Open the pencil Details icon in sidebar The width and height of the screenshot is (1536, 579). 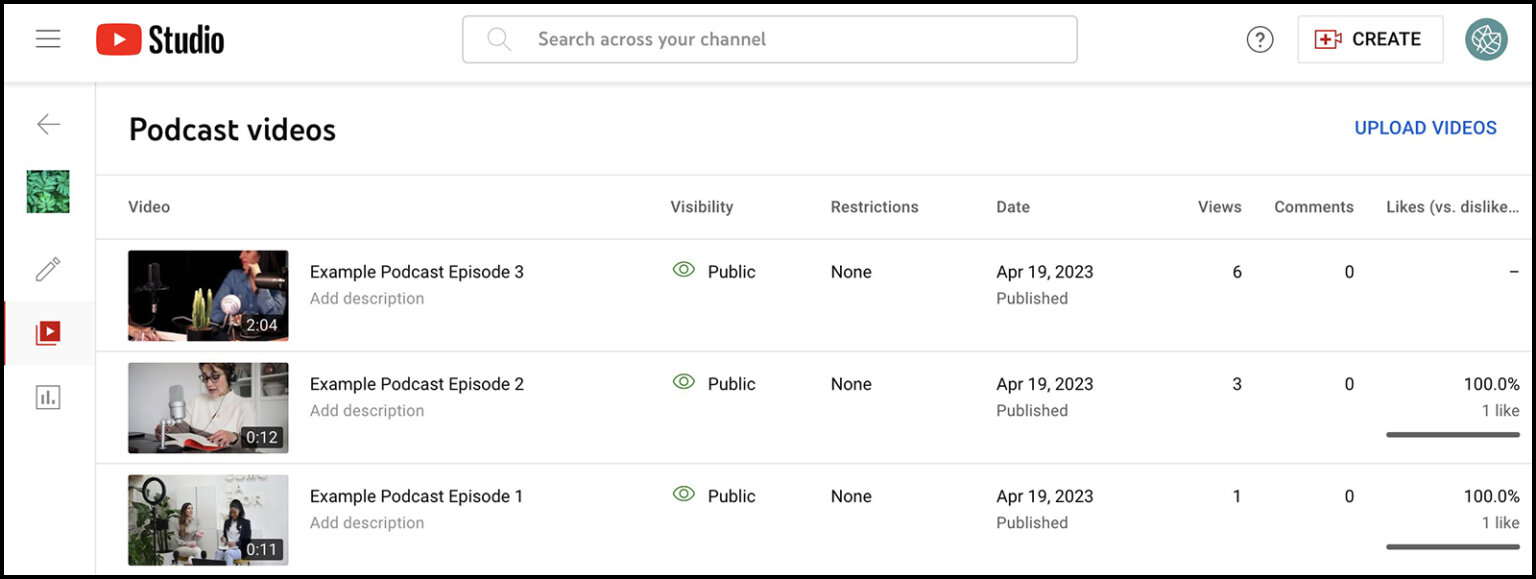pos(48,269)
